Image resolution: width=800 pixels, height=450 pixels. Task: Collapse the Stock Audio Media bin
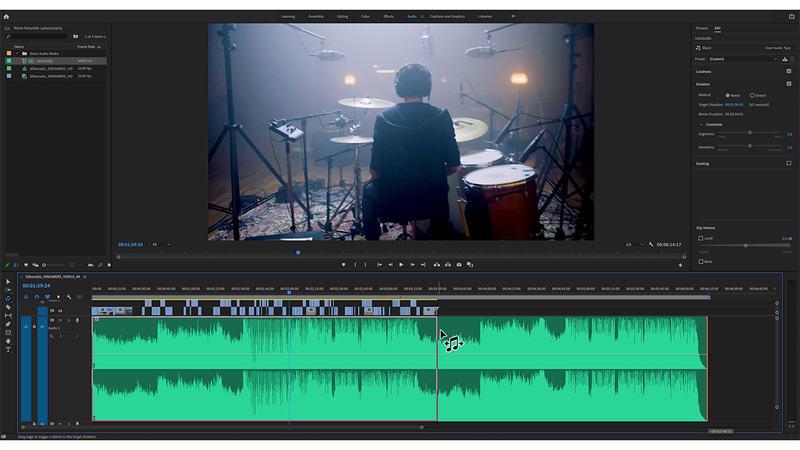tap(17, 54)
